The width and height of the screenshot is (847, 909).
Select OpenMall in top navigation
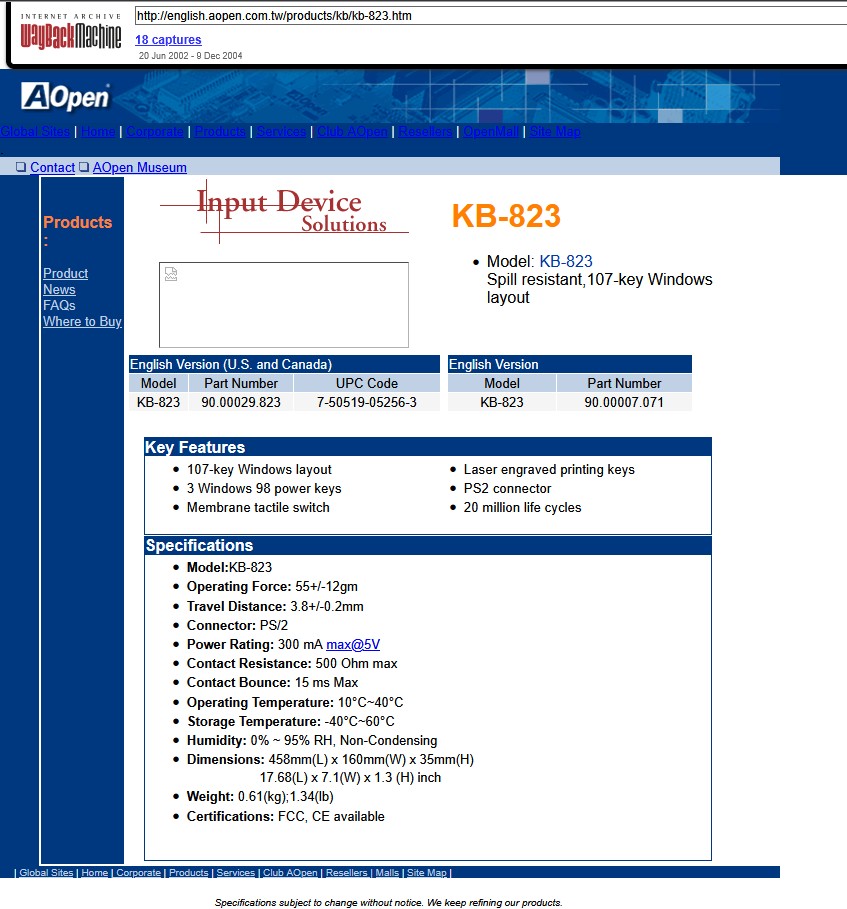[491, 132]
